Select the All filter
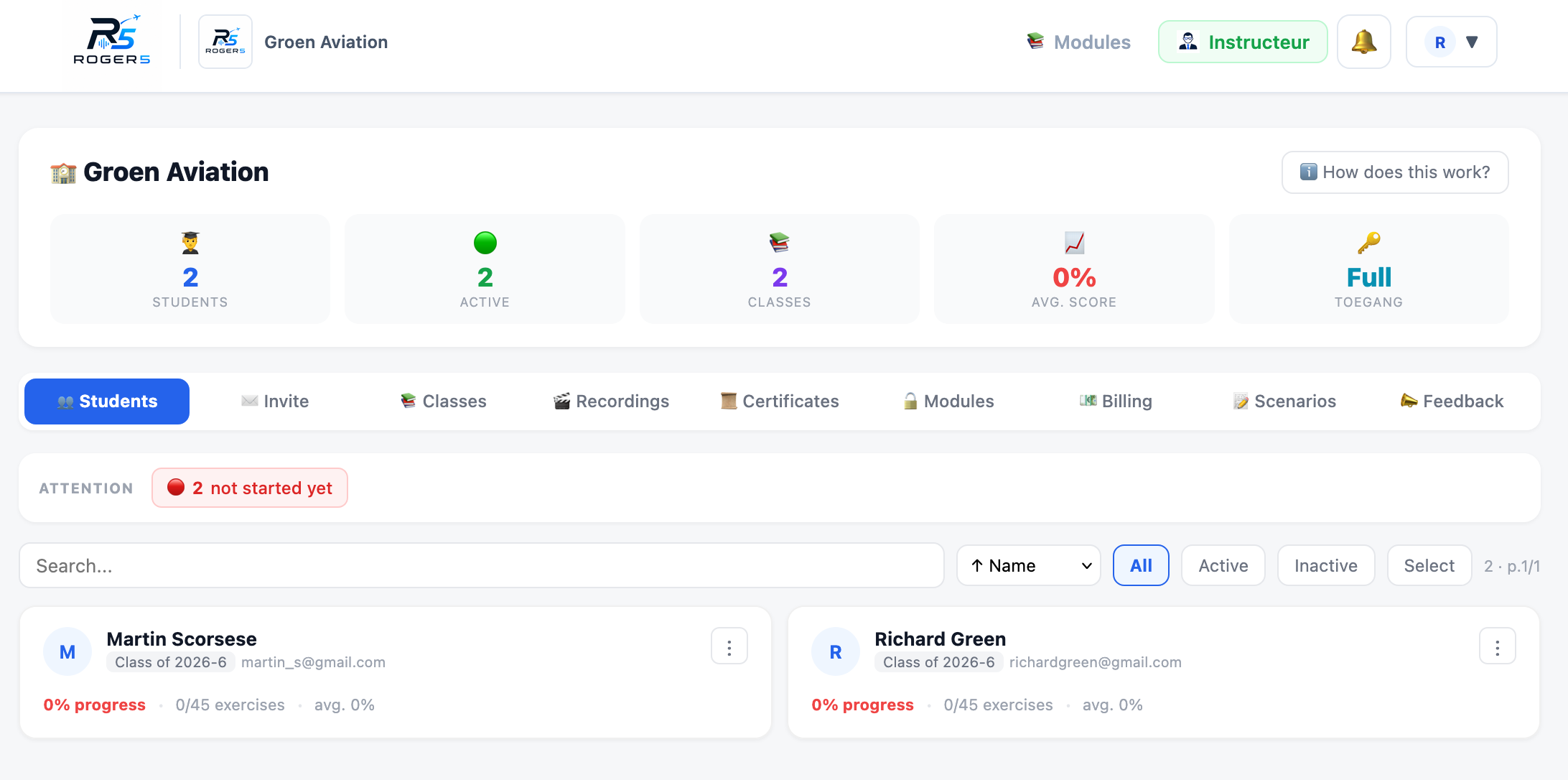This screenshot has height=780, width=1568. [1141, 566]
